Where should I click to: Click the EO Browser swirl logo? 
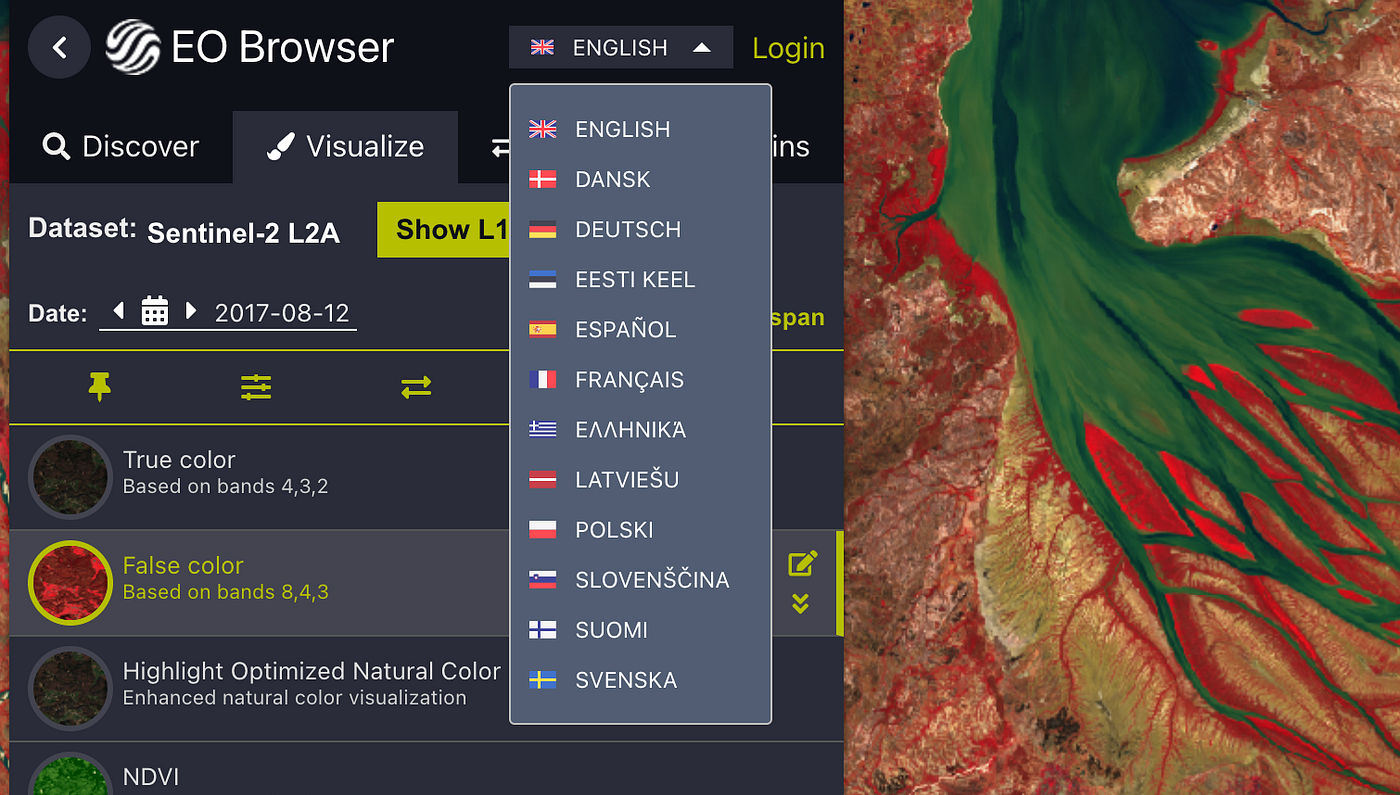click(133, 47)
